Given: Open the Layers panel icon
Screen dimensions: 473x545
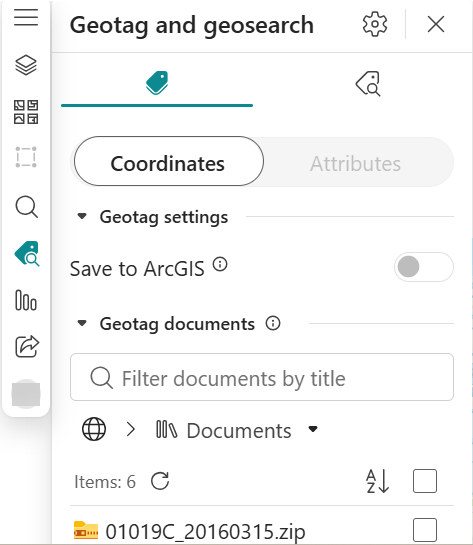Looking at the screenshot, I should click(26, 65).
